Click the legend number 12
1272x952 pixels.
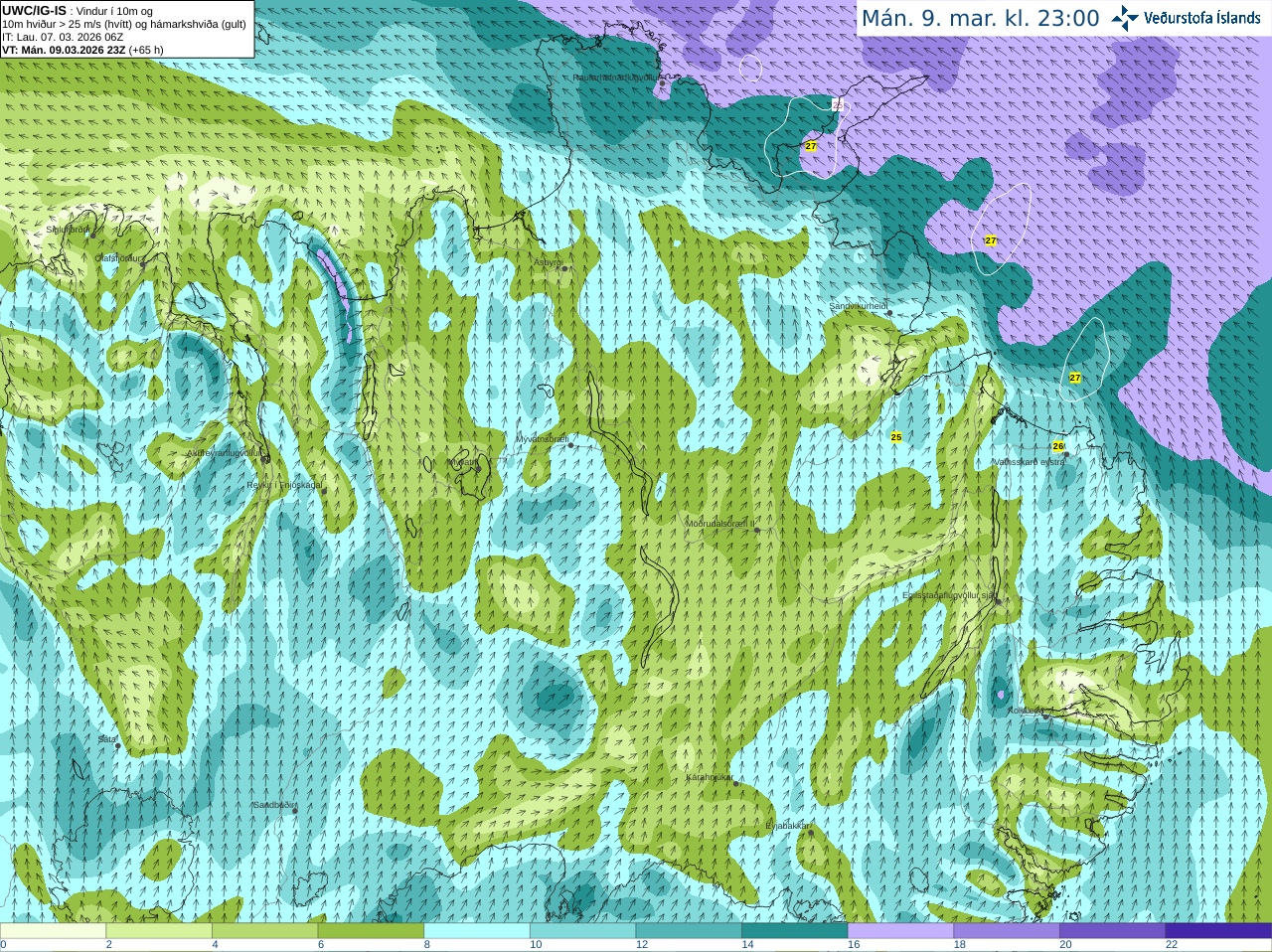click(642, 945)
